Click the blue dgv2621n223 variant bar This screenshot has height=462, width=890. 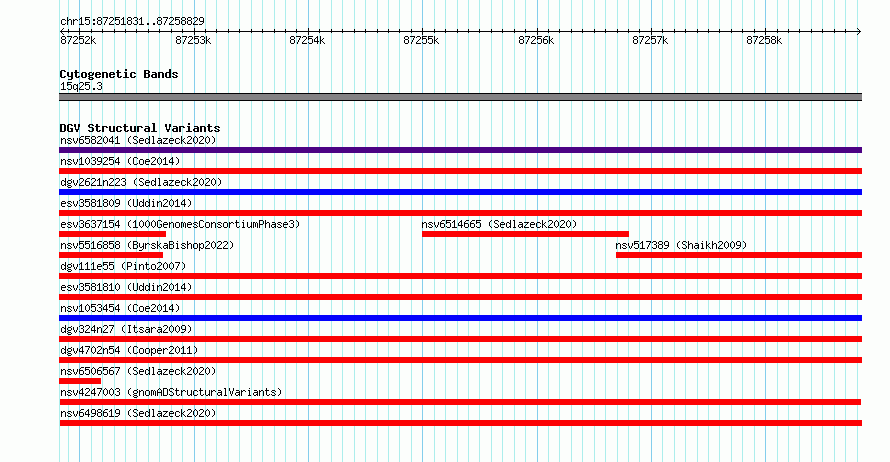click(x=460, y=192)
